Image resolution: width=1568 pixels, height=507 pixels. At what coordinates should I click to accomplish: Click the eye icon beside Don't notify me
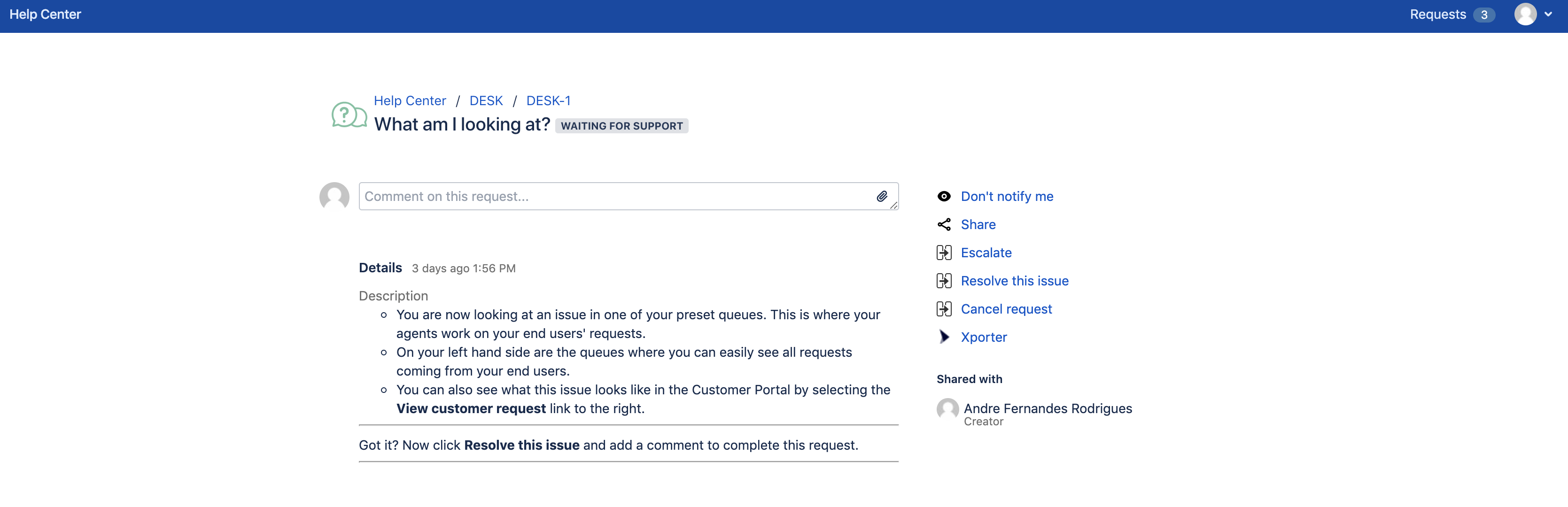point(944,196)
